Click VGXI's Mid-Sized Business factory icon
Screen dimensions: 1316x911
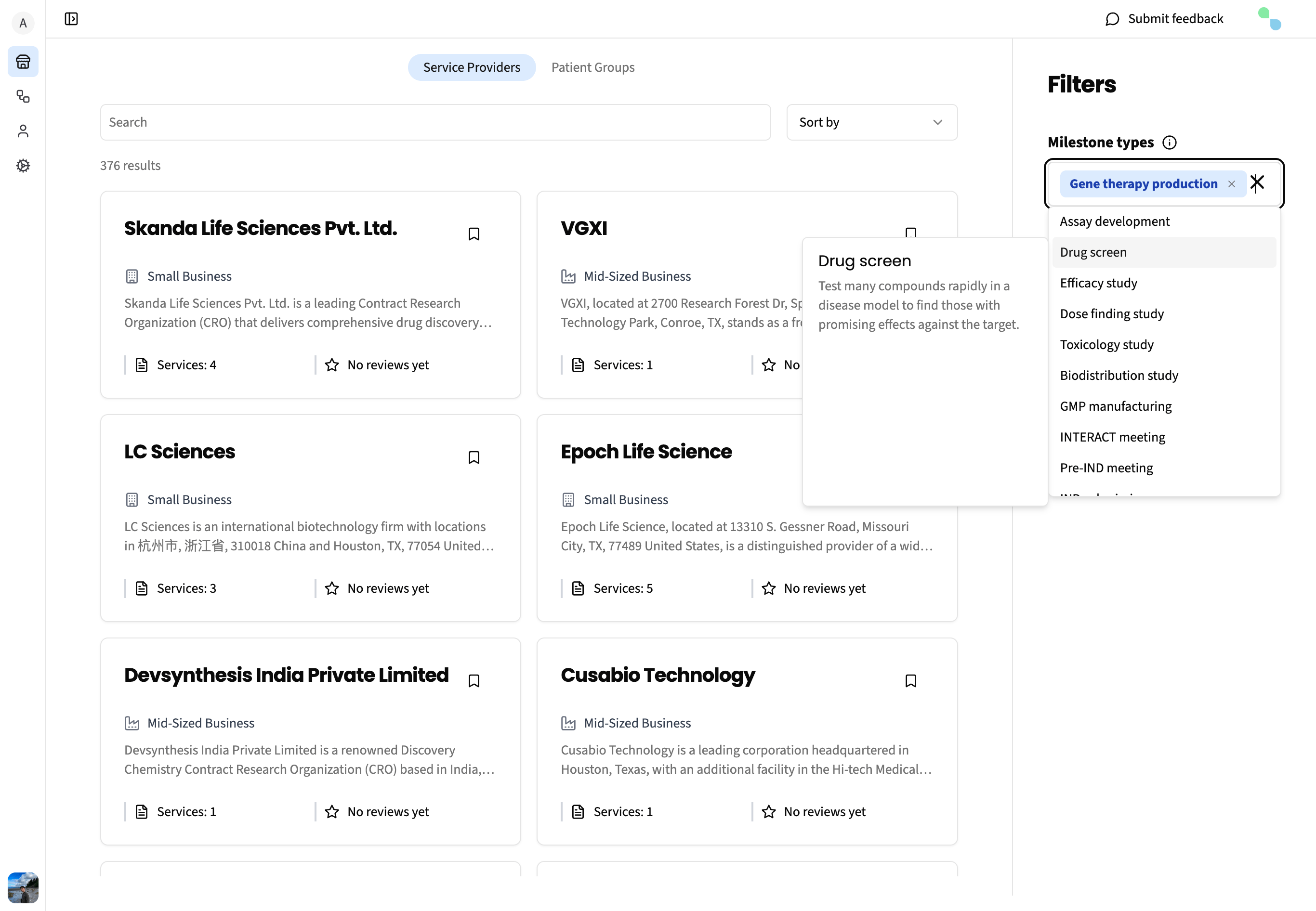[568, 276]
